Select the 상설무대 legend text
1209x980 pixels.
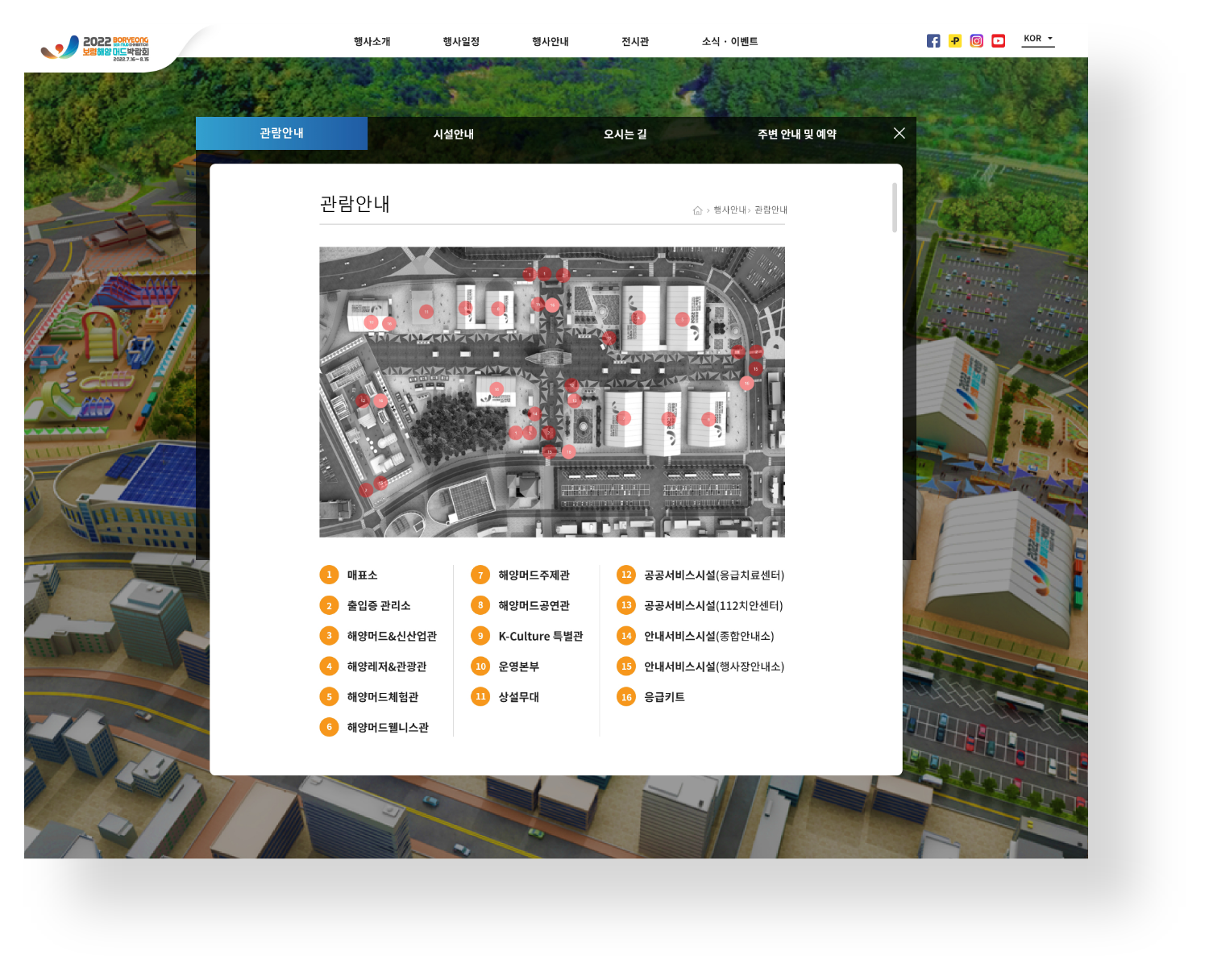pyautogui.click(x=518, y=697)
